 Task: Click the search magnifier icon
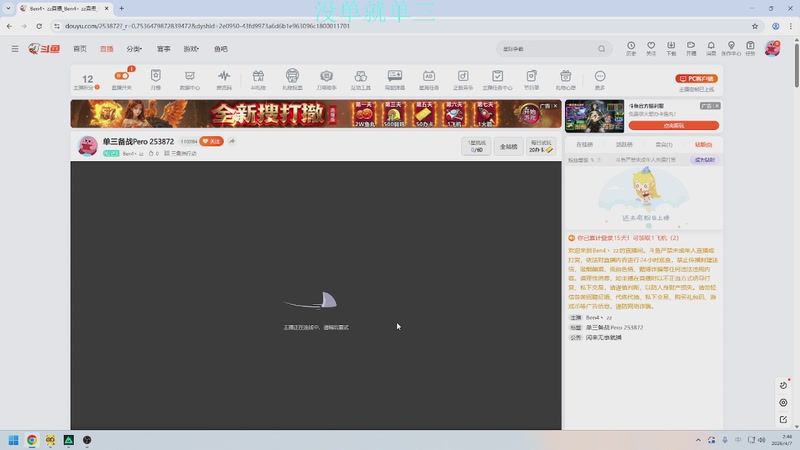pos(602,49)
